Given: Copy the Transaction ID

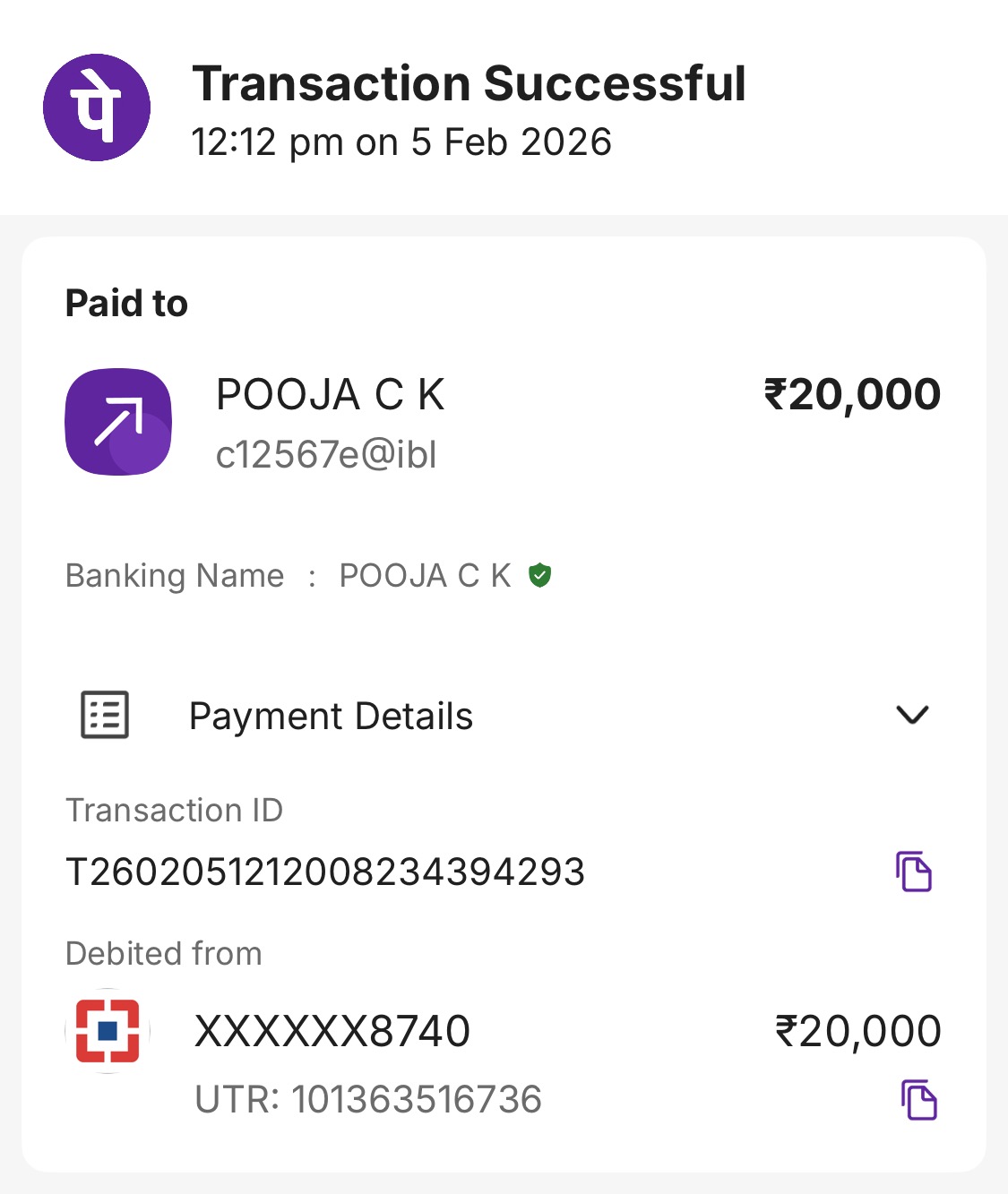Looking at the screenshot, I should (x=914, y=872).
